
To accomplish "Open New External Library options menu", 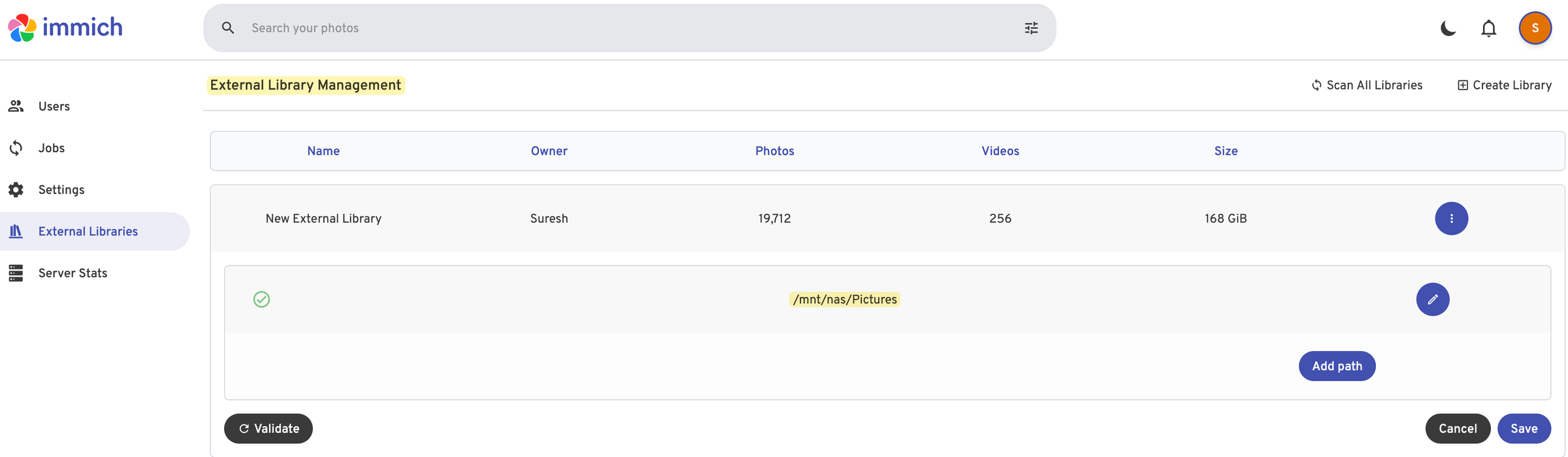I will coord(1451,218).
